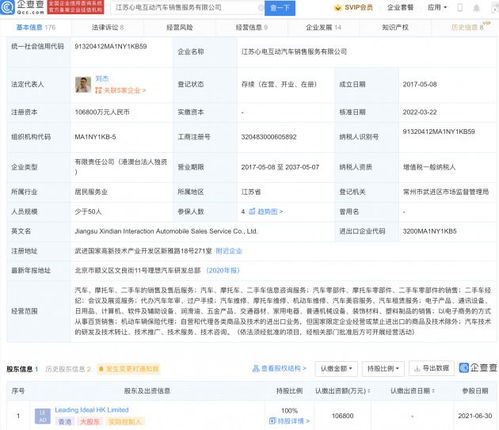Open the notifications bell icon

click(477, 8)
